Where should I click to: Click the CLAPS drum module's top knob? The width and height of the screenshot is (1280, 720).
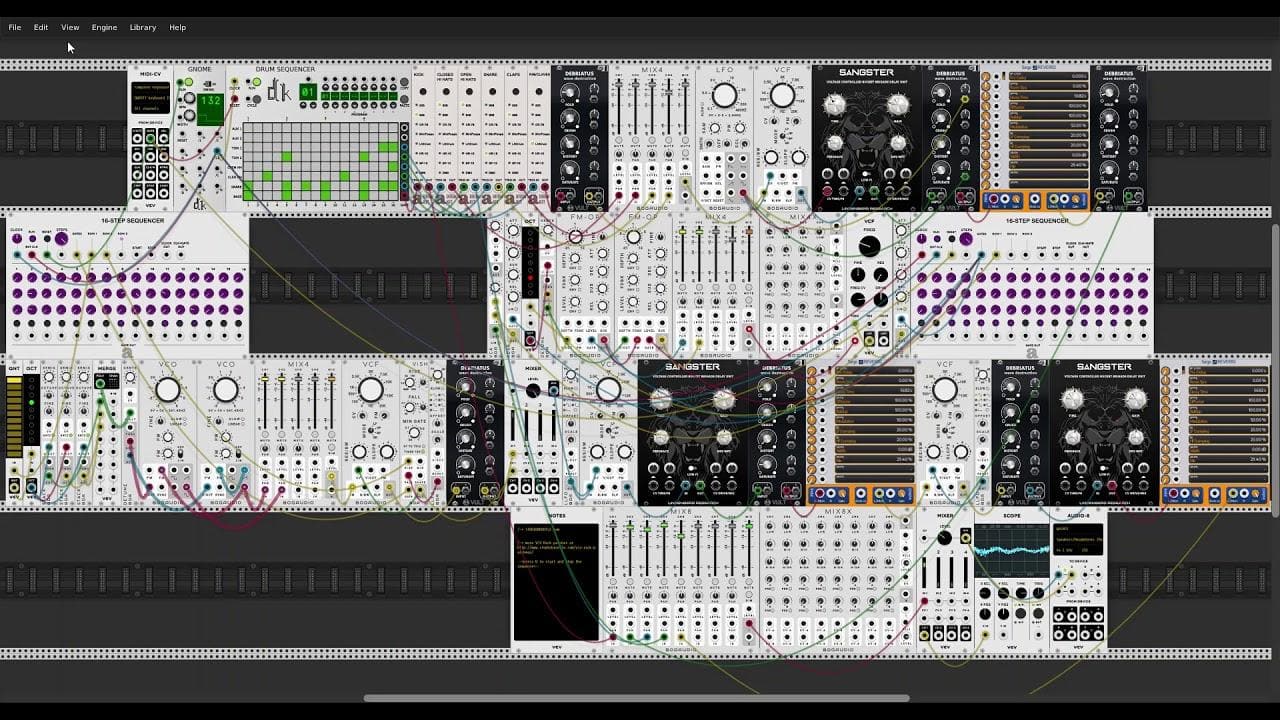click(x=514, y=90)
